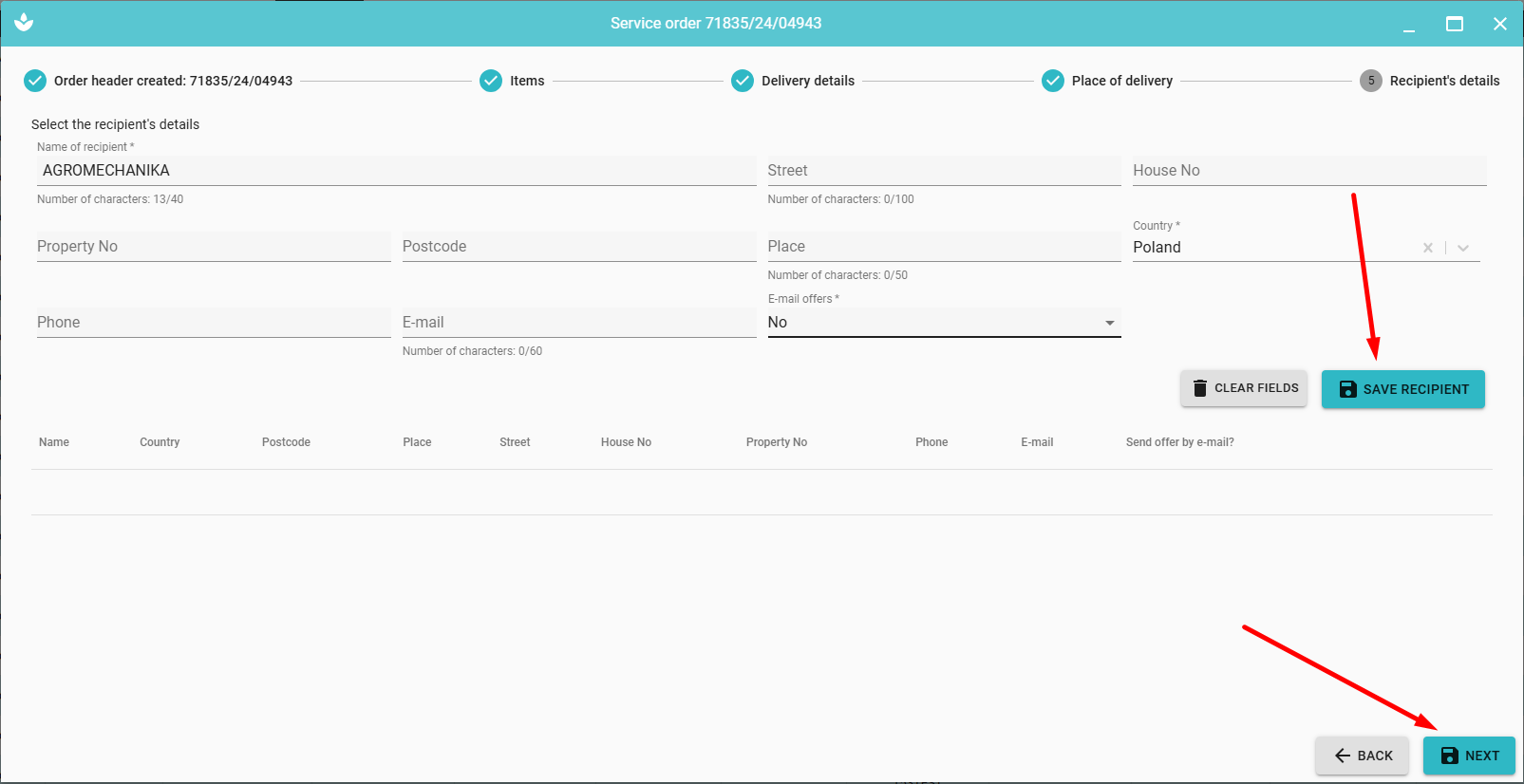Maximize the Service order window
This screenshot has height=784, width=1524.
click(1454, 24)
